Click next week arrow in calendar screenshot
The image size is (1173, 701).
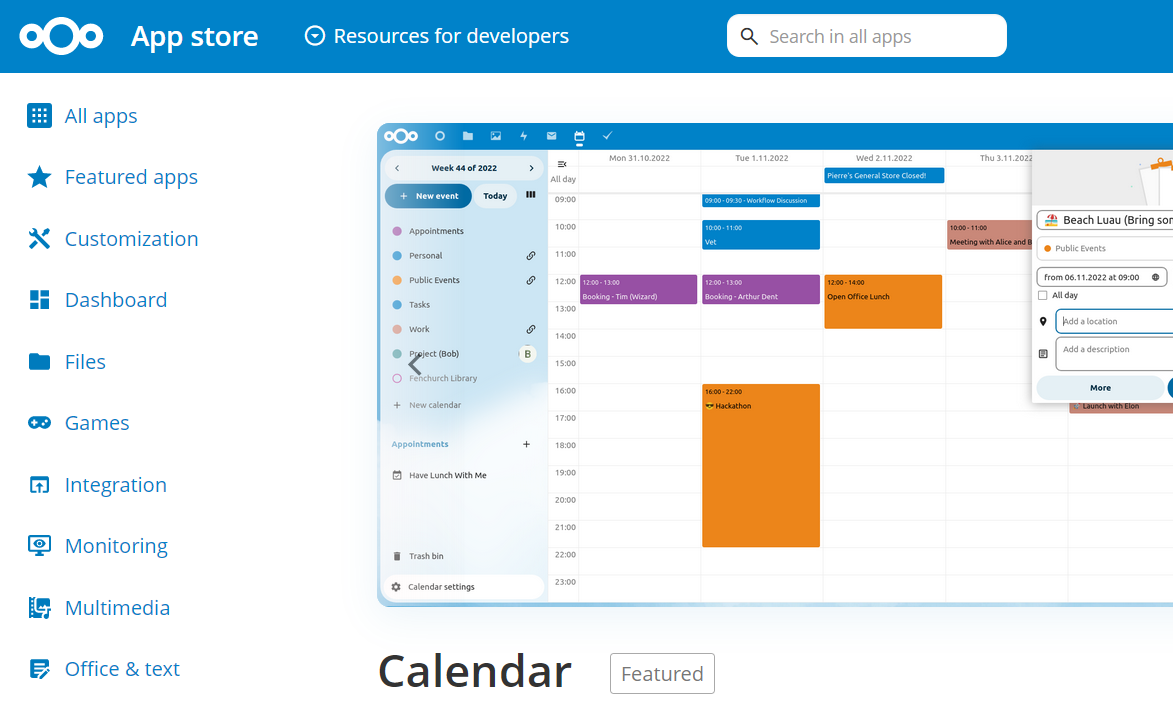(x=531, y=168)
